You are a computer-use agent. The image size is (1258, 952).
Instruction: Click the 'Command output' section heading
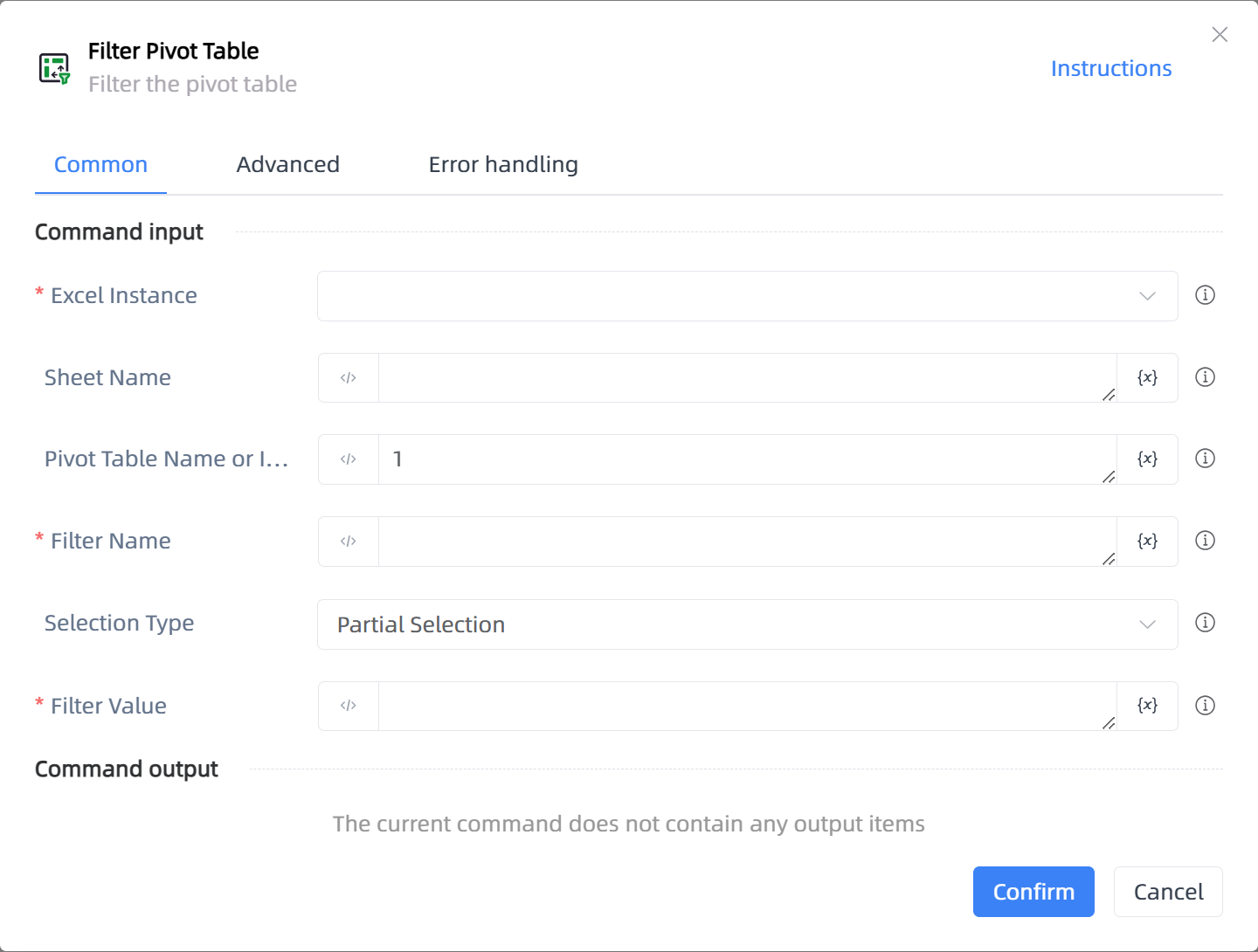click(x=127, y=769)
